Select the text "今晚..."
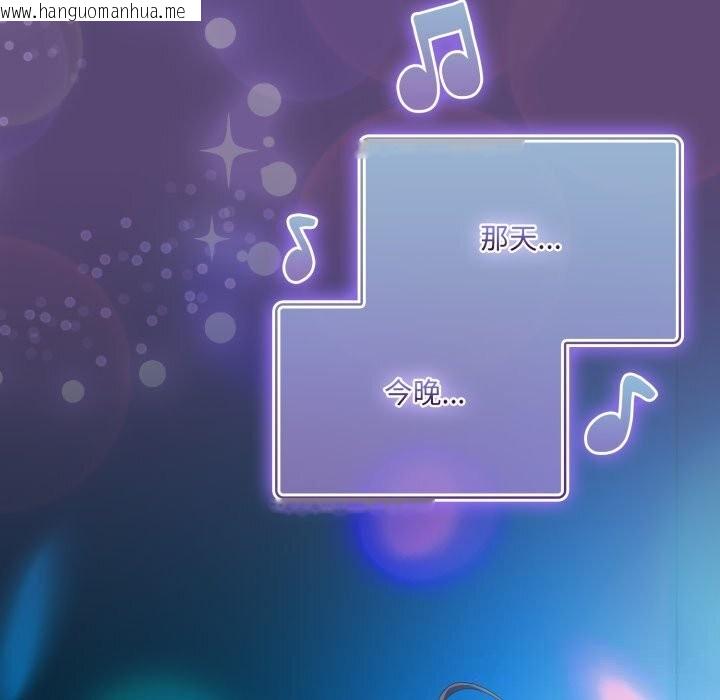This screenshot has height=700, width=720. 424,394
